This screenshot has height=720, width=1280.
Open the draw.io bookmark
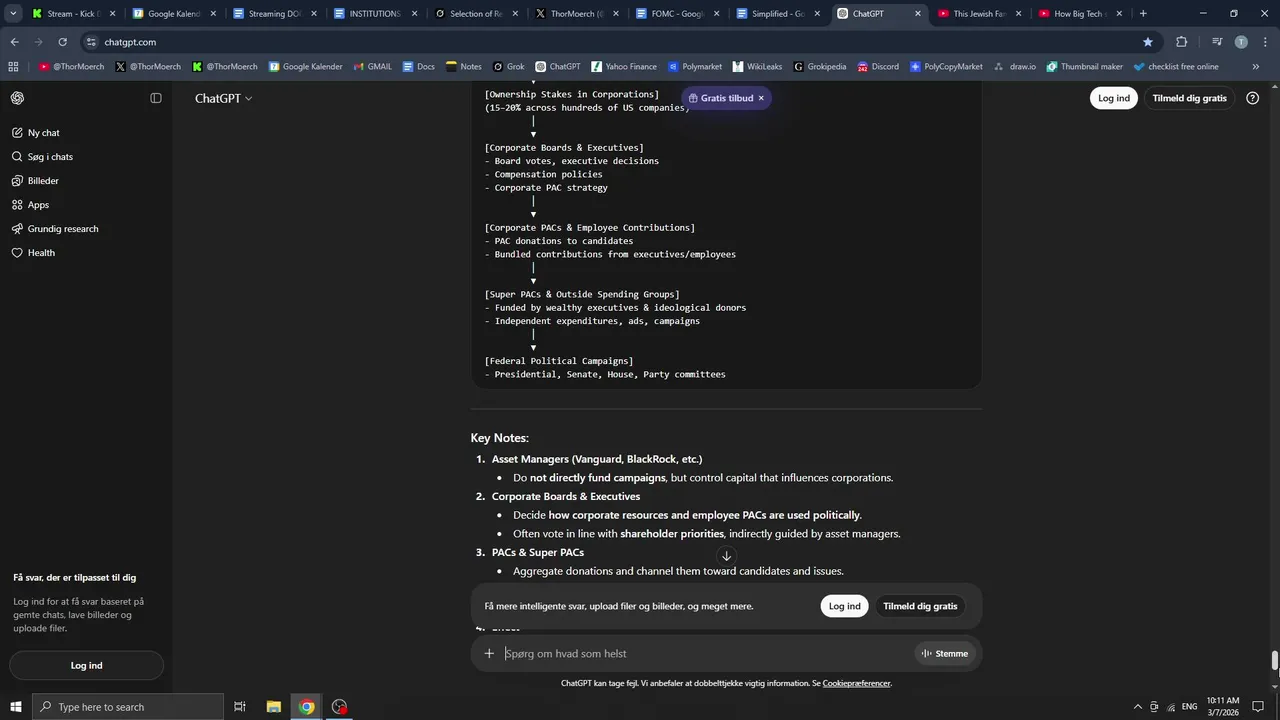(x=1015, y=67)
